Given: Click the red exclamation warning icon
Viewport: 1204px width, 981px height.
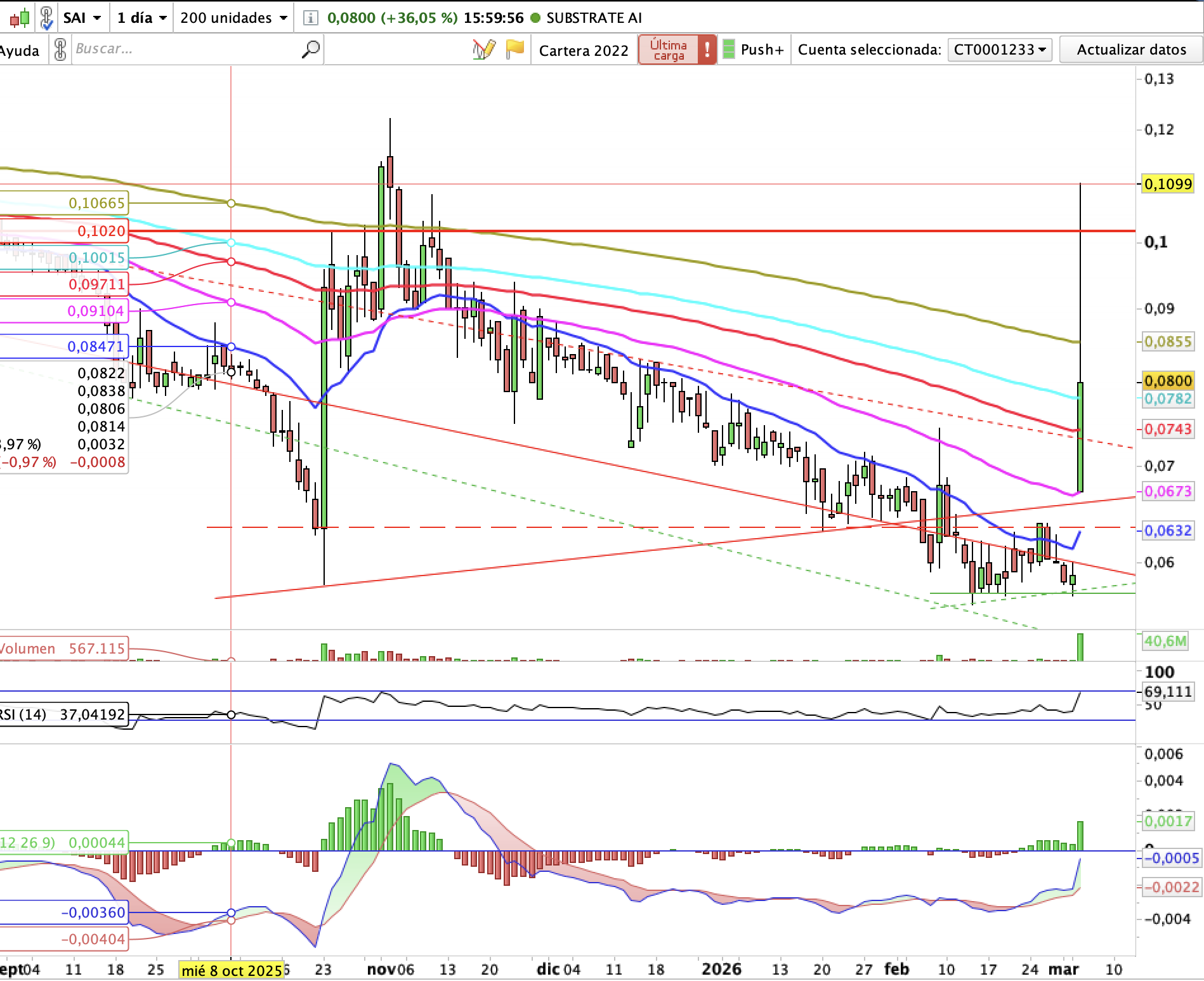Looking at the screenshot, I should (707, 49).
